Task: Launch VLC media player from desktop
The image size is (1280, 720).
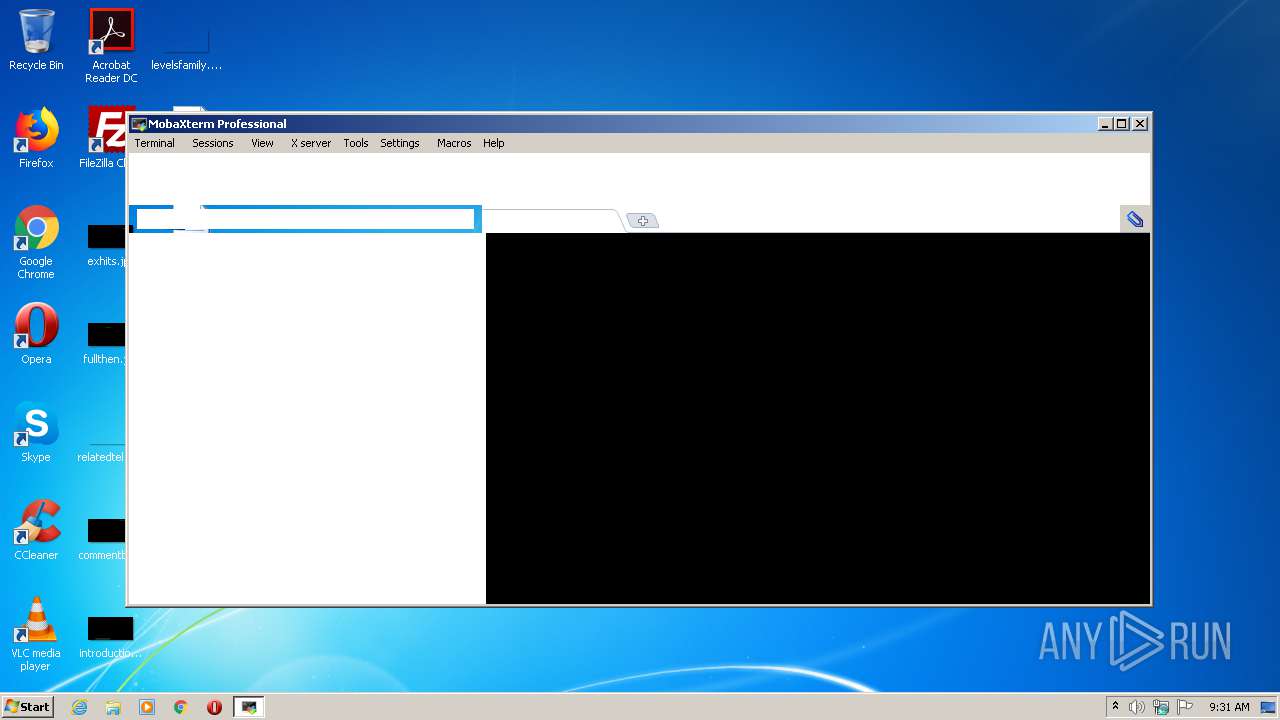Action: pos(36,634)
